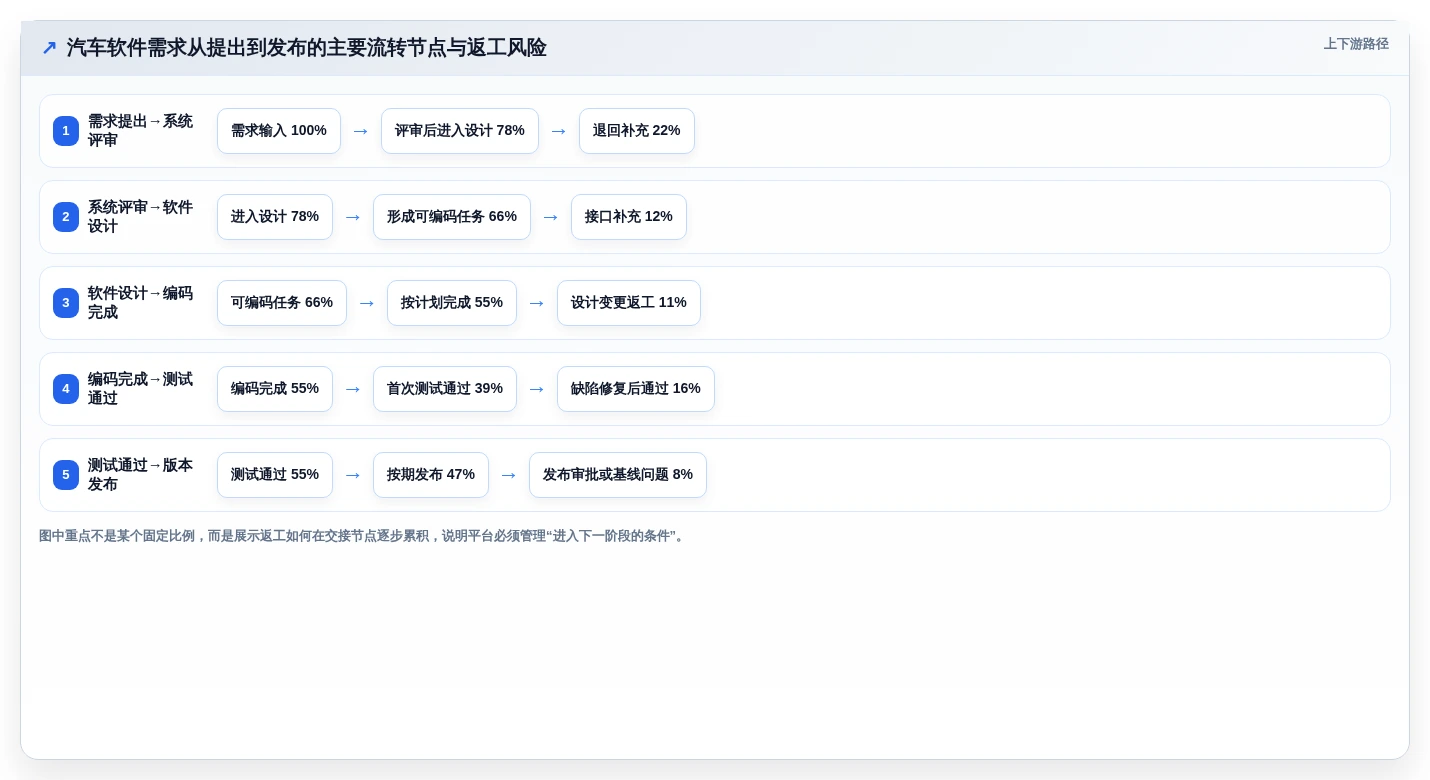
Task: Click the 进入设计 78% node
Action: click(x=275, y=217)
